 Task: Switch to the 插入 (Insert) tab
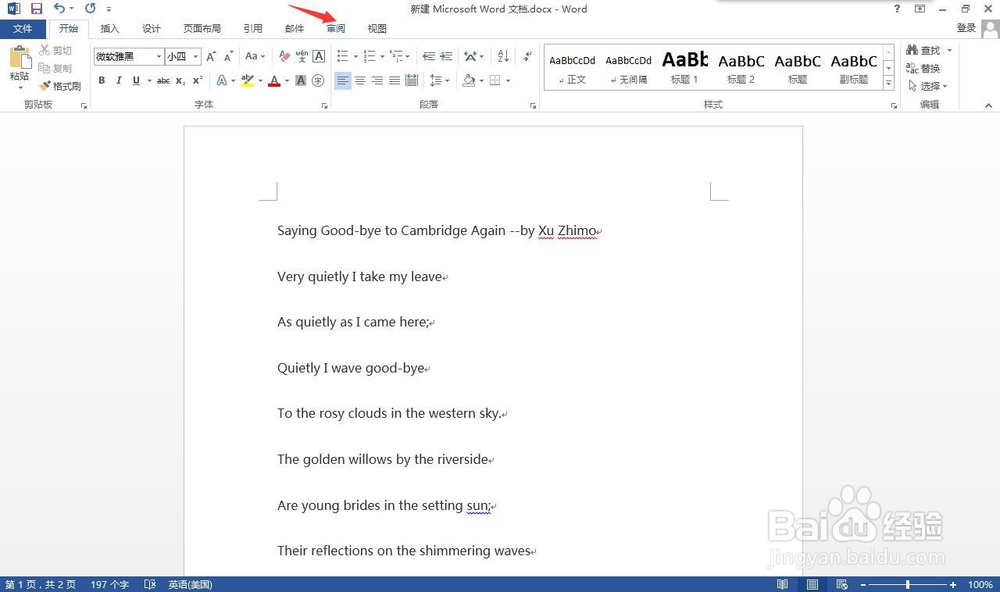110,29
